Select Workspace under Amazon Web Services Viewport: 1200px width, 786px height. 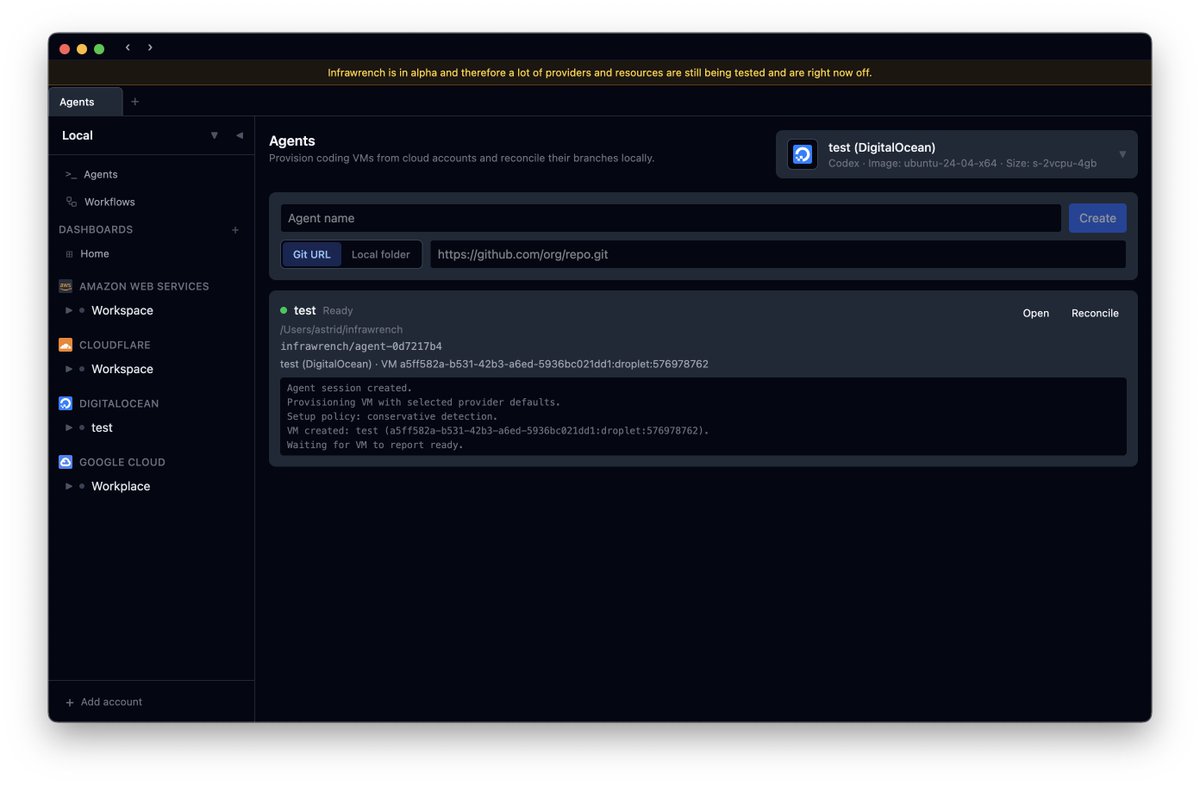(x=122, y=311)
